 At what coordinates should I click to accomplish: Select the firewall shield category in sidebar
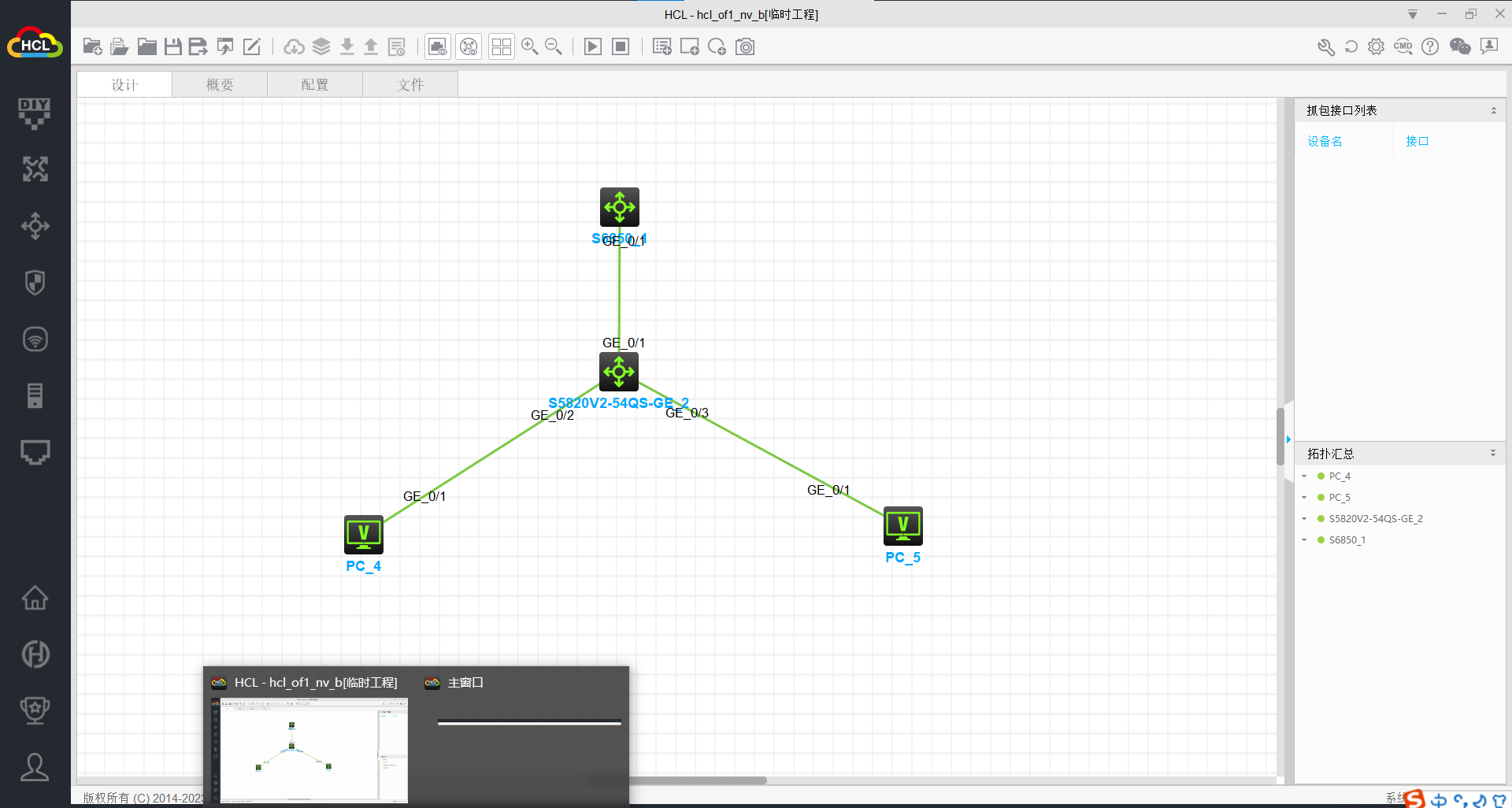click(35, 283)
